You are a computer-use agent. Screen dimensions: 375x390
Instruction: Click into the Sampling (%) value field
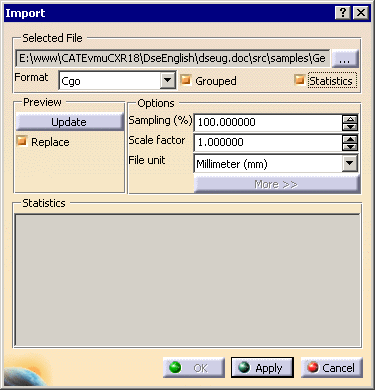(268, 122)
